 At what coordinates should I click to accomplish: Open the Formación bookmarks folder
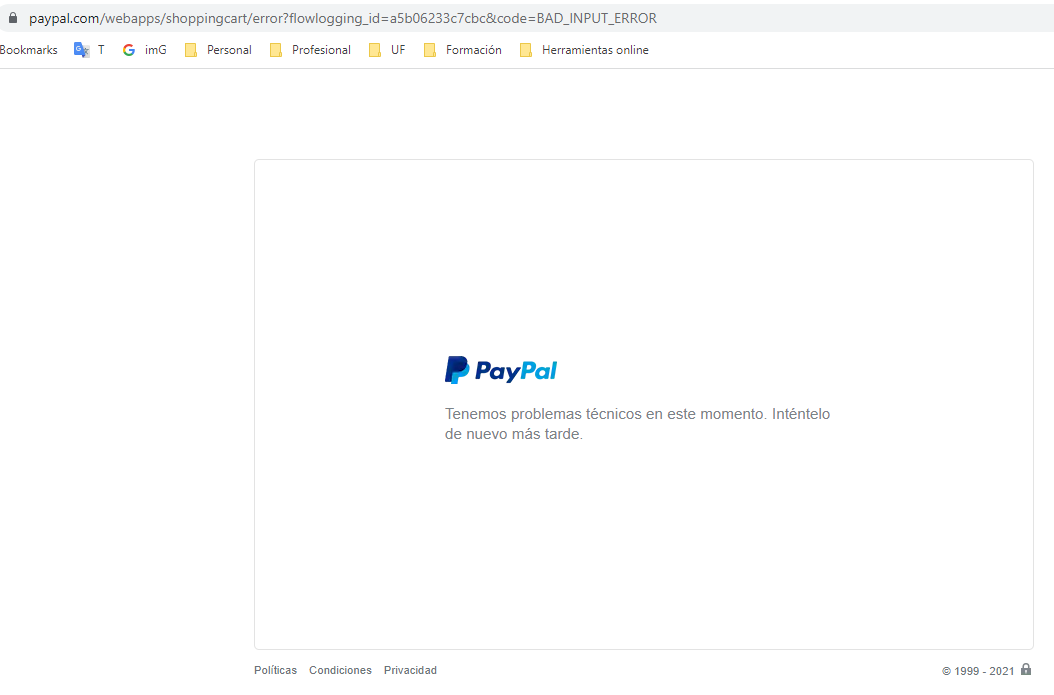tap(462, 50)
